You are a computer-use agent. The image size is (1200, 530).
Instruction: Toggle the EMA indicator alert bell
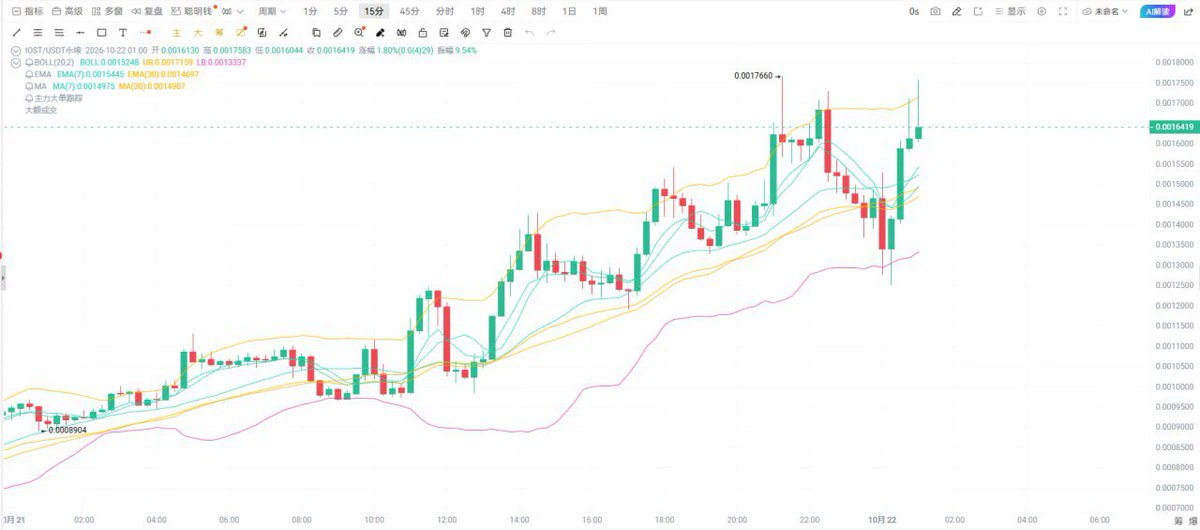pos(29,74)
